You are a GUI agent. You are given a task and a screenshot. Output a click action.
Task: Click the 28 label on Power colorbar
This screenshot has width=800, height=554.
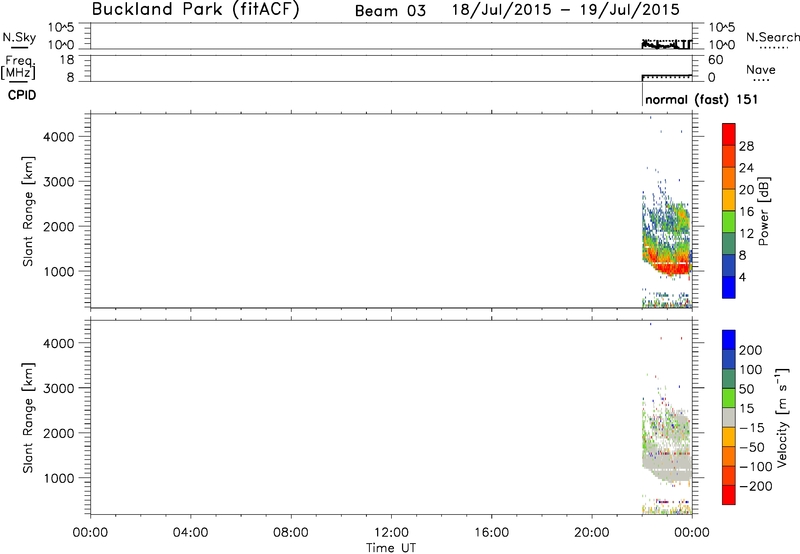pos(746,146)
